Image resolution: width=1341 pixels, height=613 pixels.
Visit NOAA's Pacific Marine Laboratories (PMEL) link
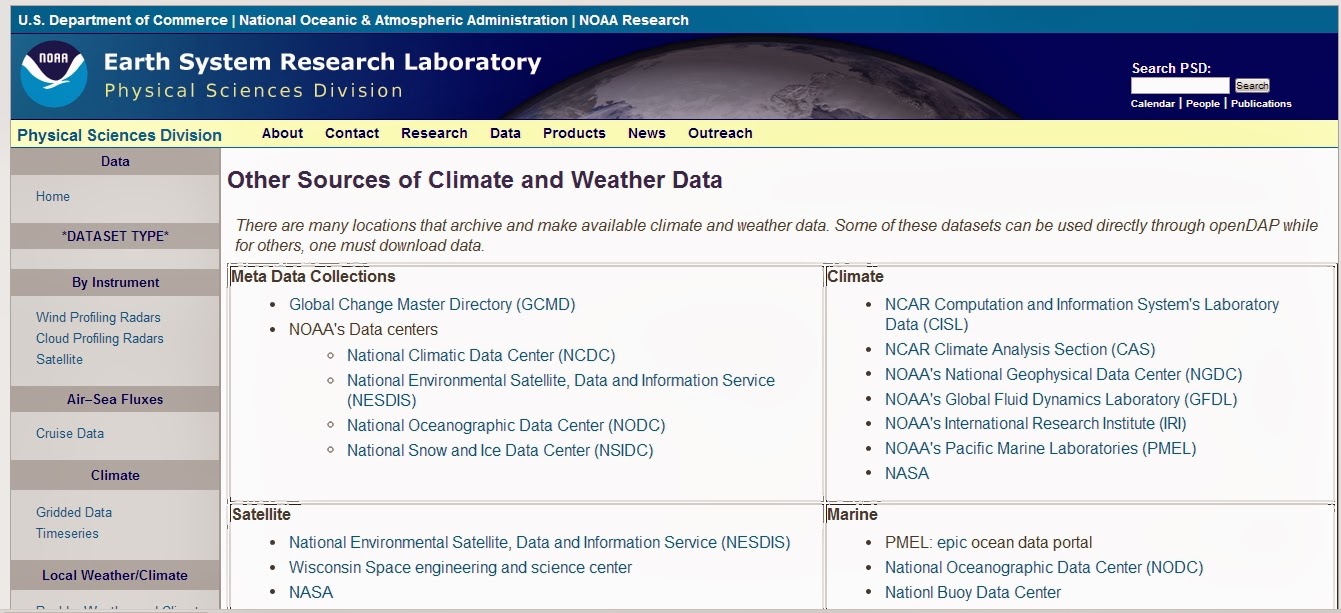1040,449
